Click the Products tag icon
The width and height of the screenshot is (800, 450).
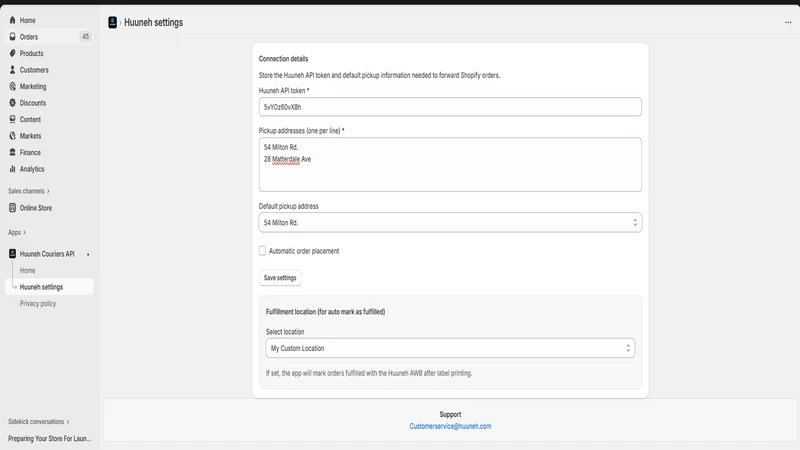(12, 53)
